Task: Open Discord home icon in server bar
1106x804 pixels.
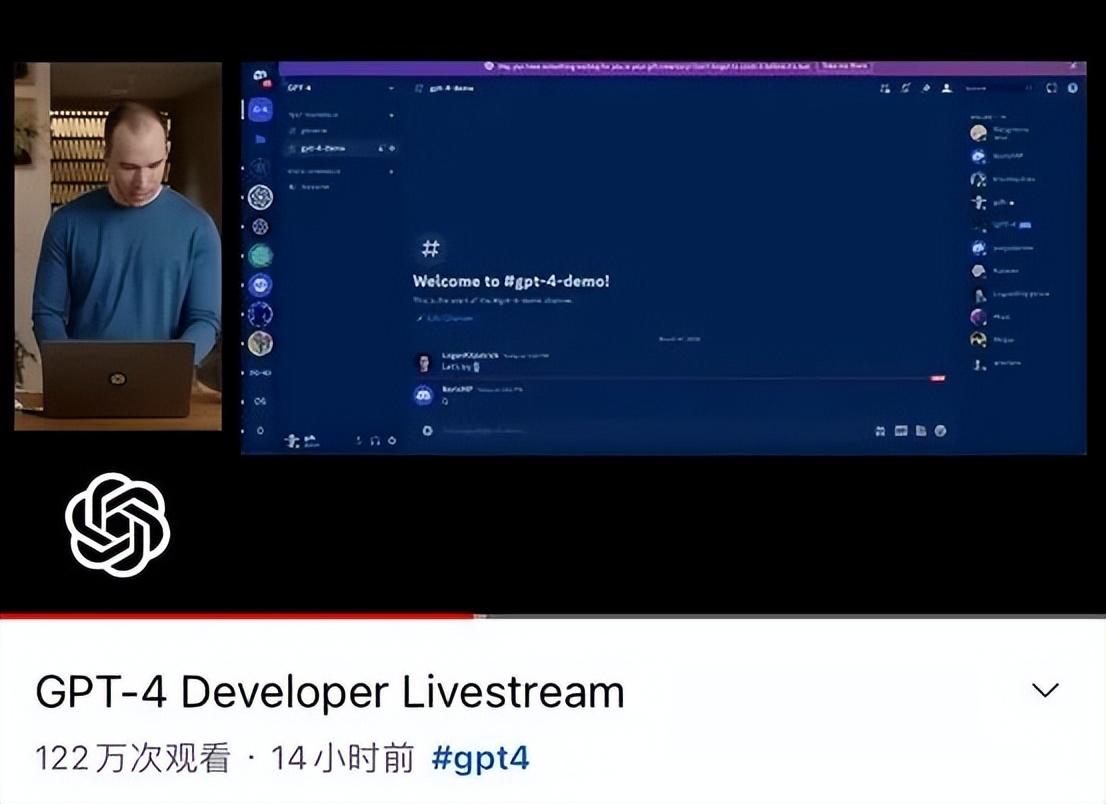Action: pos(261,74)
